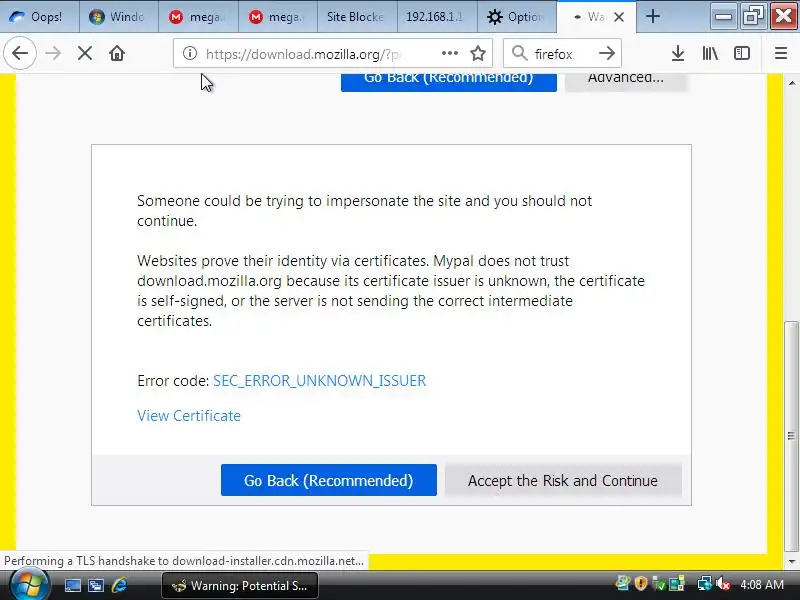Open the Library menu
This screenshot has height=600, width=800.
710,53
